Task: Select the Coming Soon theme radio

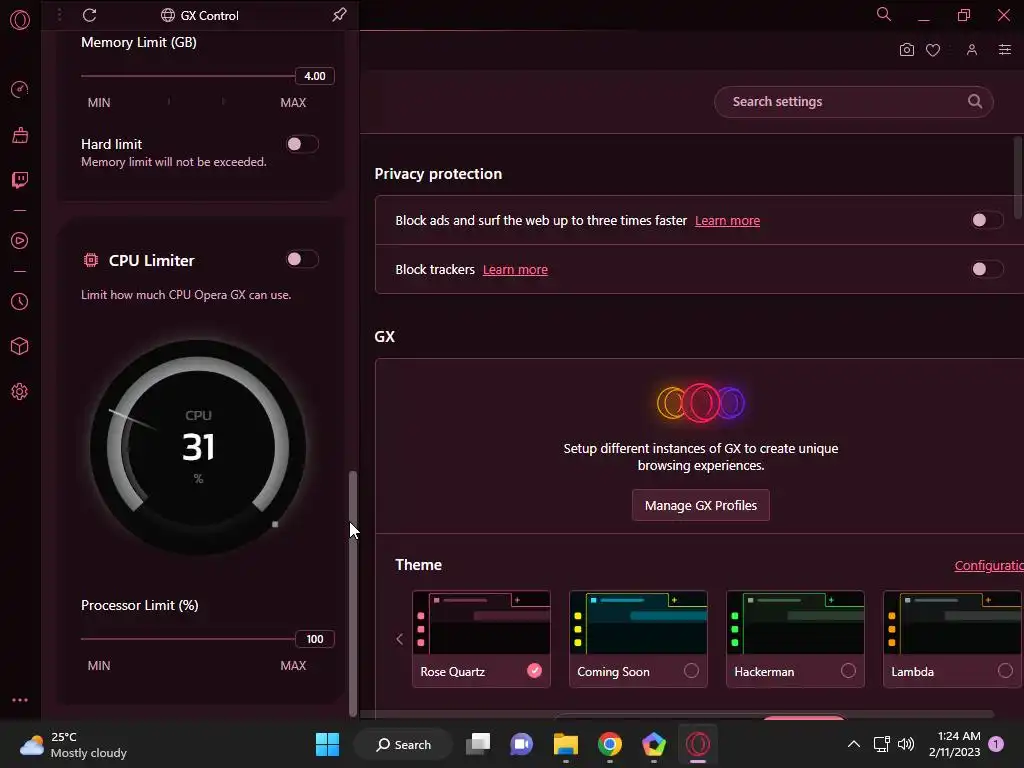Action: pos(691,671)
